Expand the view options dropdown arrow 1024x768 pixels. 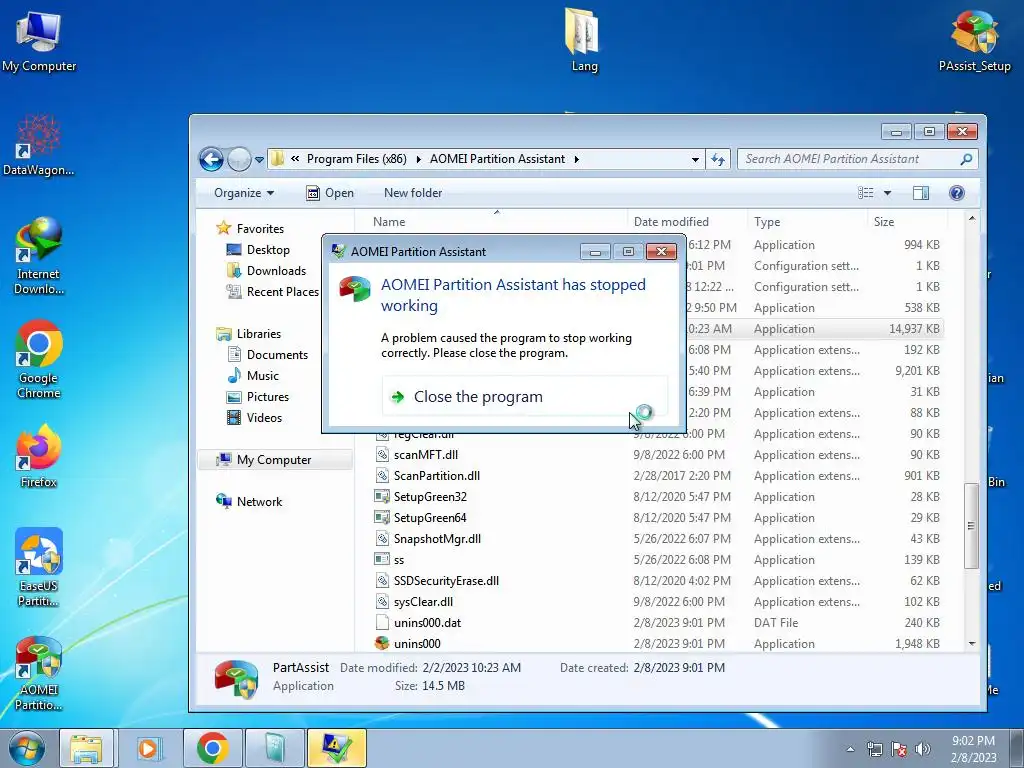coord(887,193)
